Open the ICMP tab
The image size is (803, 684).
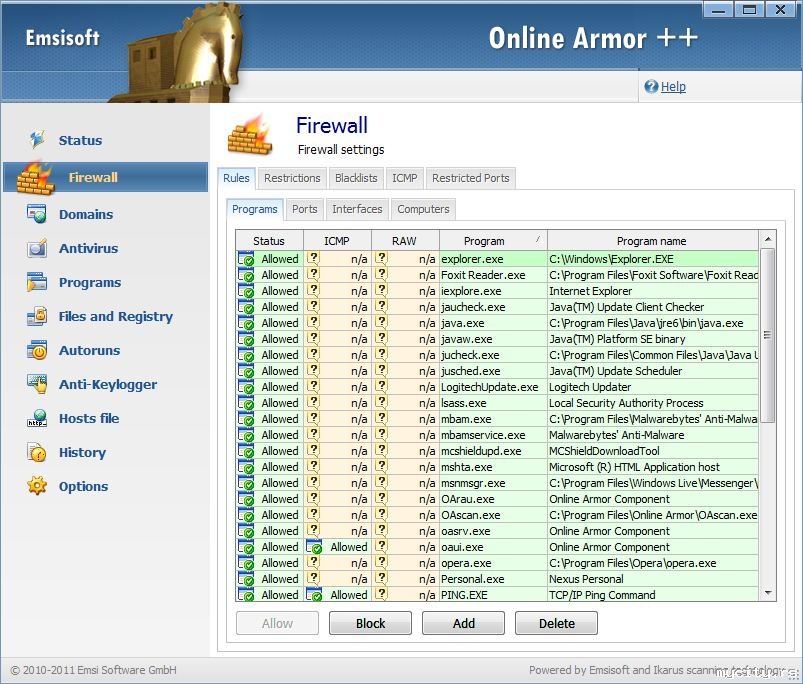point(405,178)
